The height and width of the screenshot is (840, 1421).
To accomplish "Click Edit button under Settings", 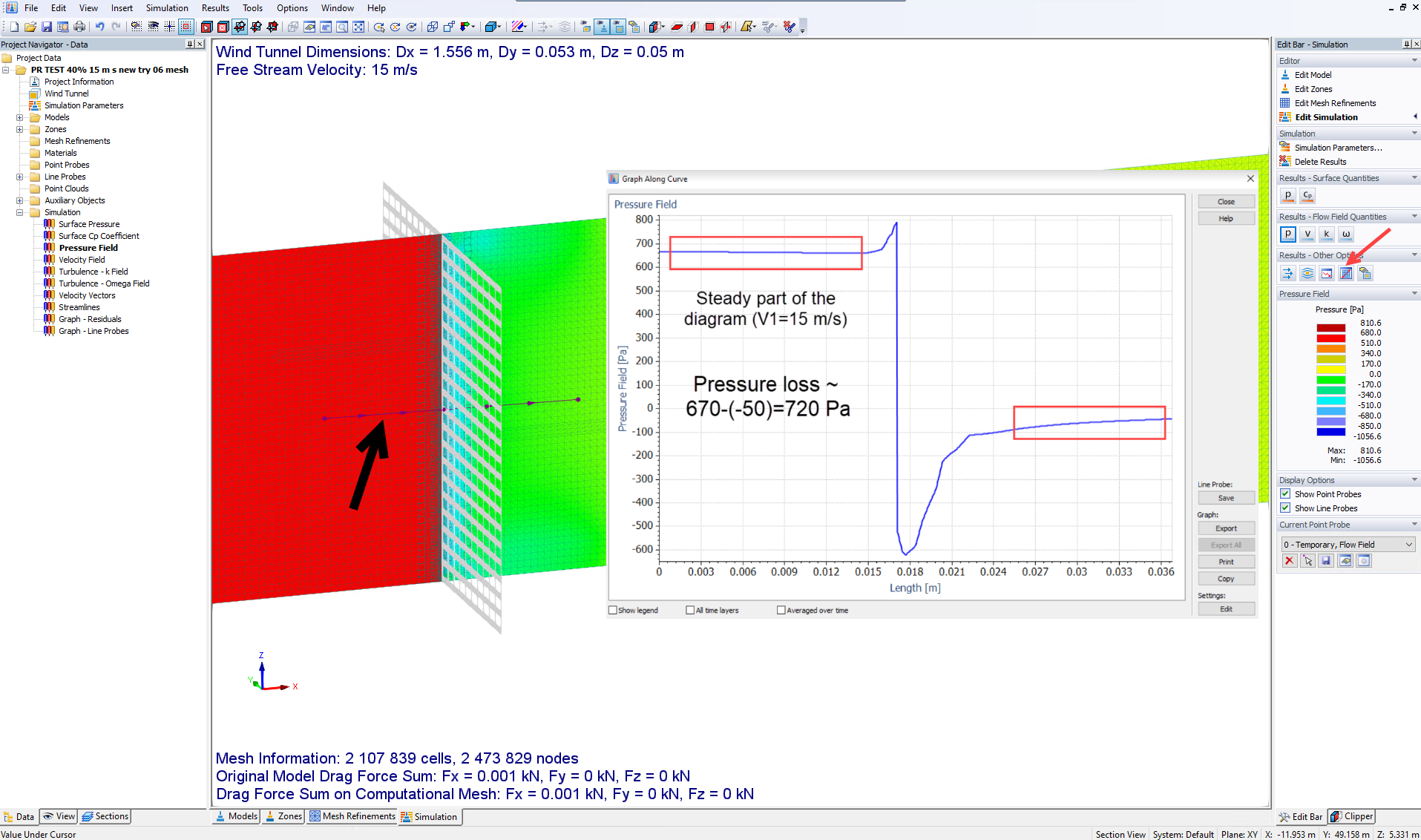I will pos(1226,609).
